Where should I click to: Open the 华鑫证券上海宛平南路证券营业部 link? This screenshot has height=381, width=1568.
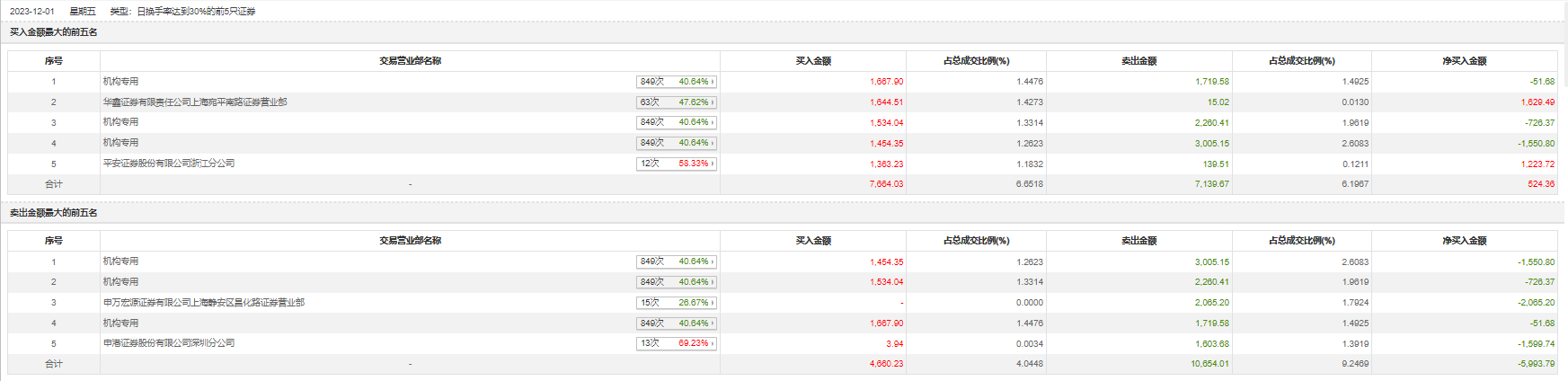195,102
